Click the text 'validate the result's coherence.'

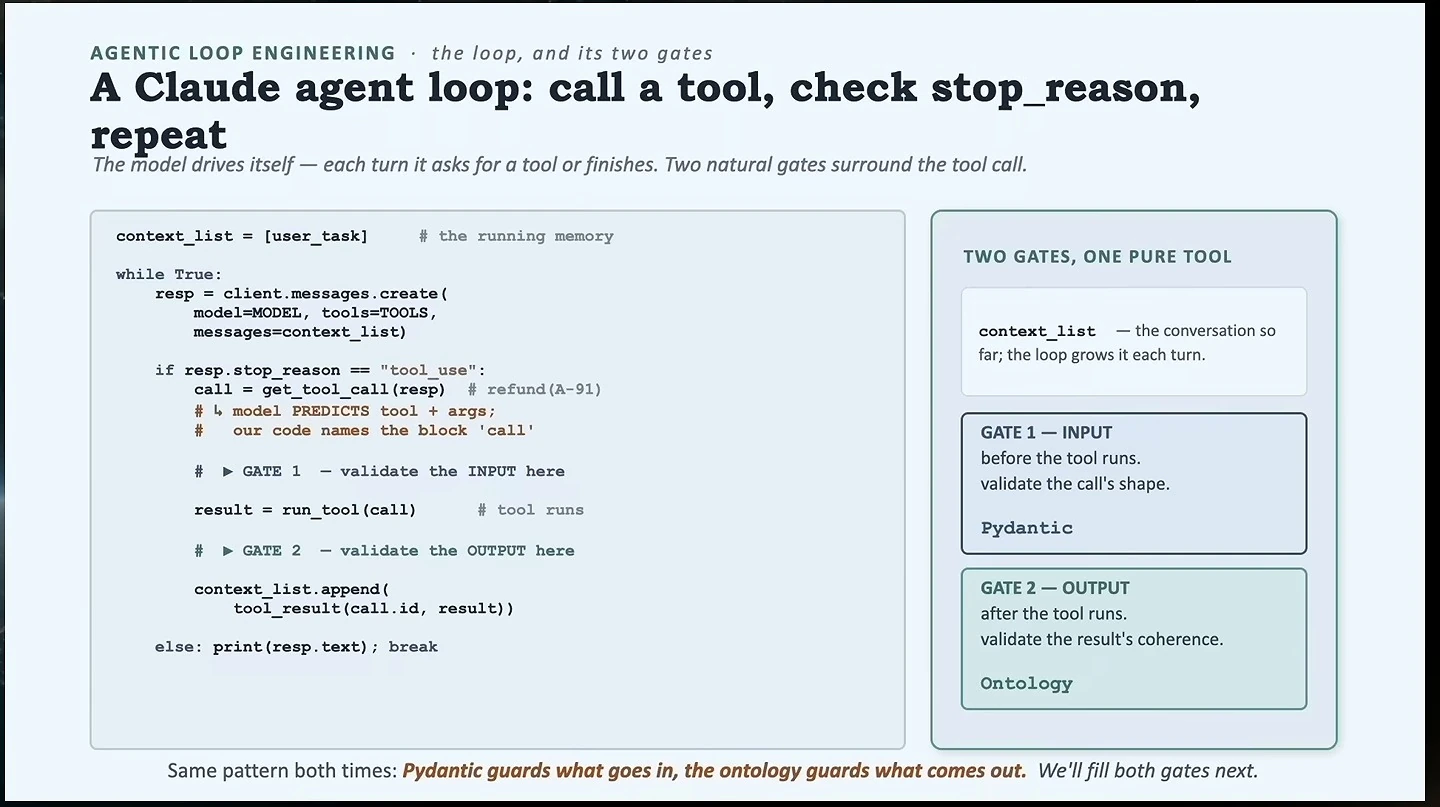(1102, 639)
